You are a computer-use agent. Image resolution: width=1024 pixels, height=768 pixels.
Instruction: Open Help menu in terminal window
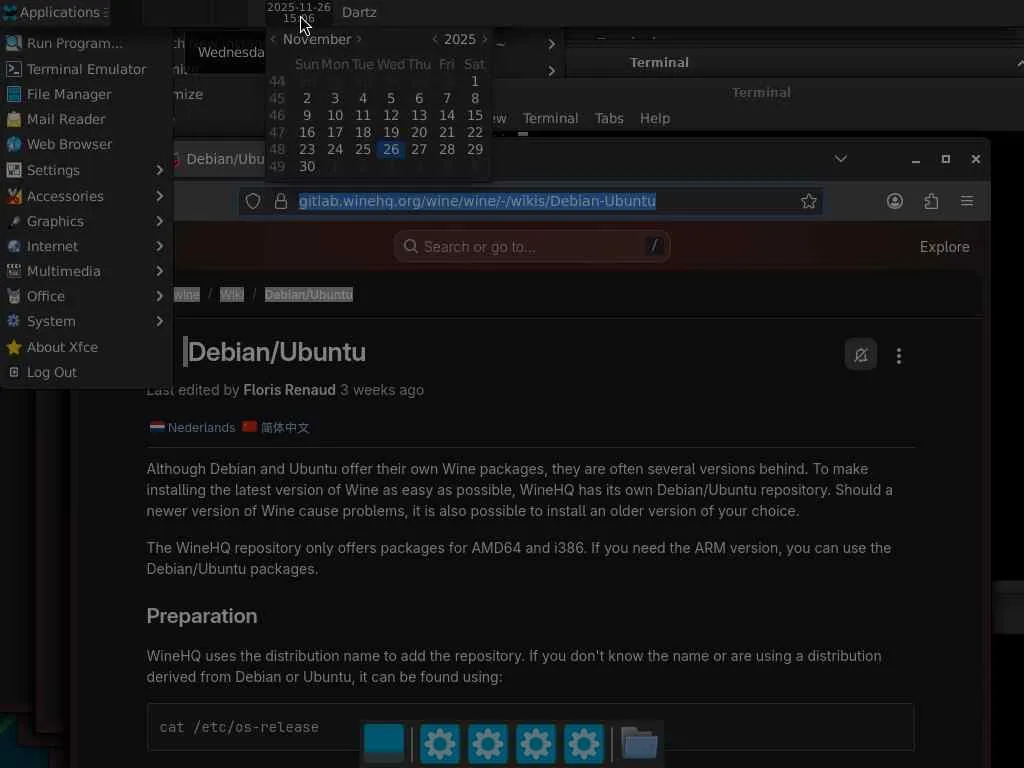[654, 118]
